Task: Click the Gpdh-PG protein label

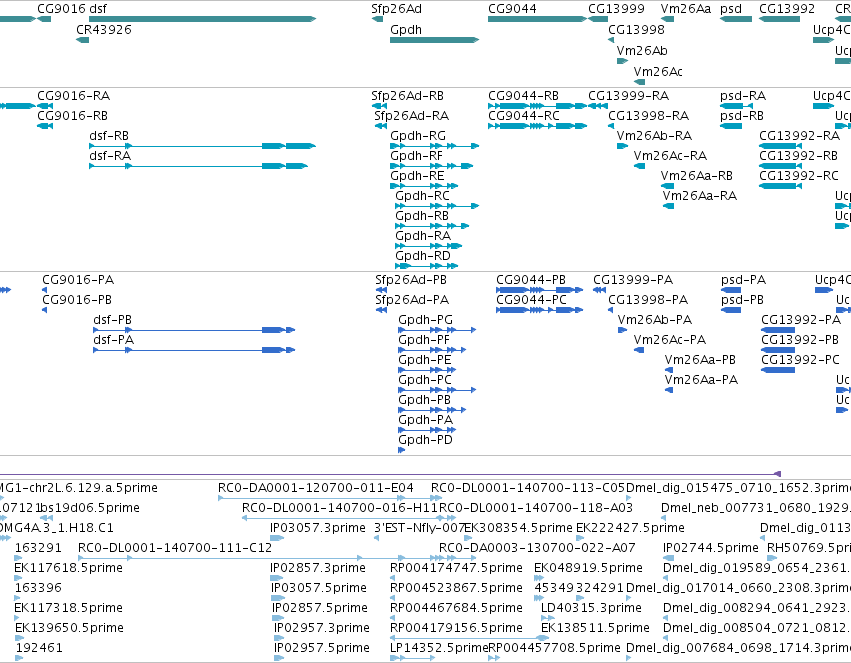Action: [x=426, y=320]
